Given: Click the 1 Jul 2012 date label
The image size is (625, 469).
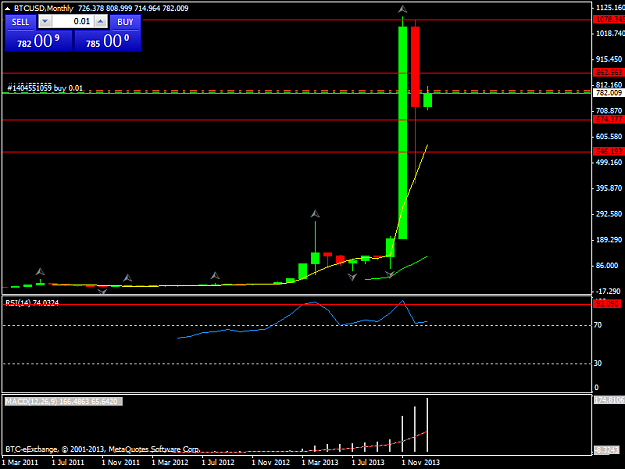Looking at the screenshot, I should tap(218, 462).
